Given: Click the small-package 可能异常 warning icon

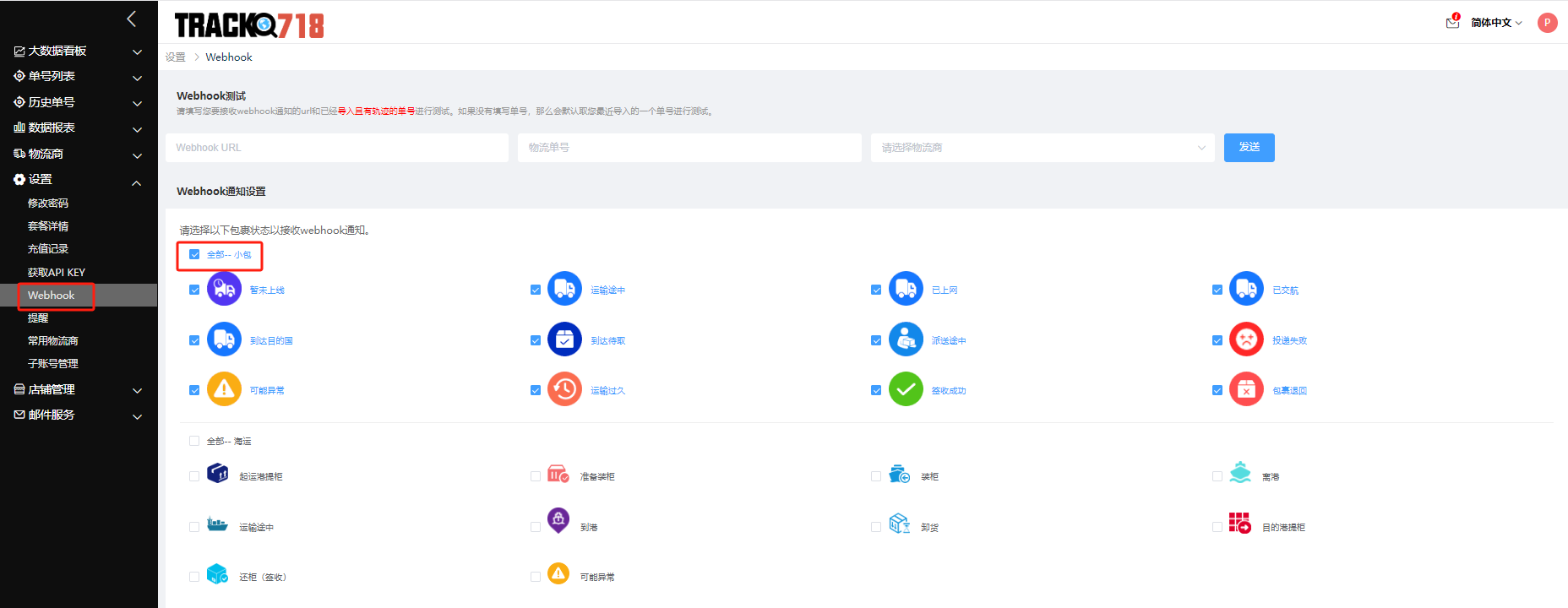Looking at the screenshot, I should coord(224,389).
